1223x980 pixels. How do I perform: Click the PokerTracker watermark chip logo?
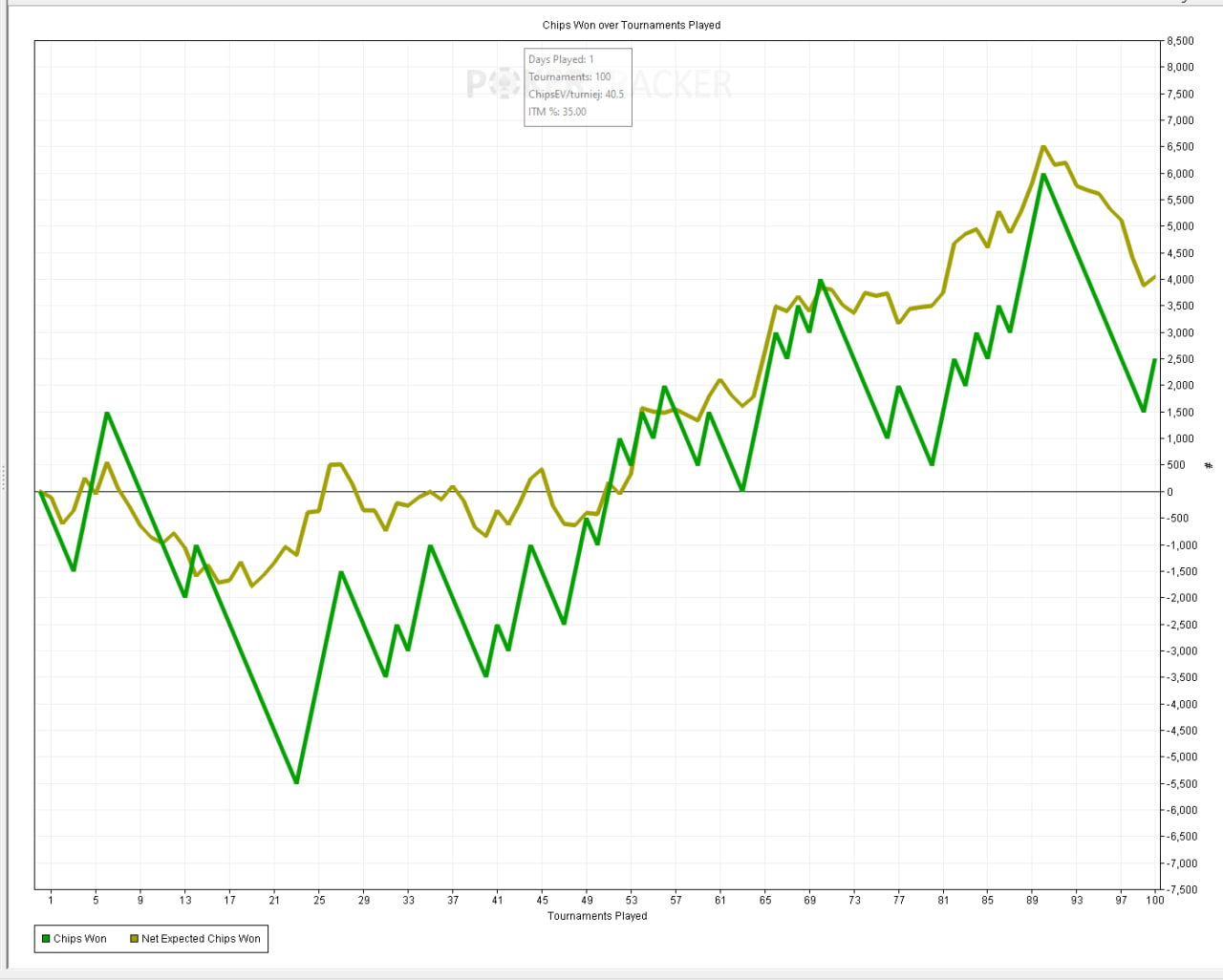click(504, 84)
